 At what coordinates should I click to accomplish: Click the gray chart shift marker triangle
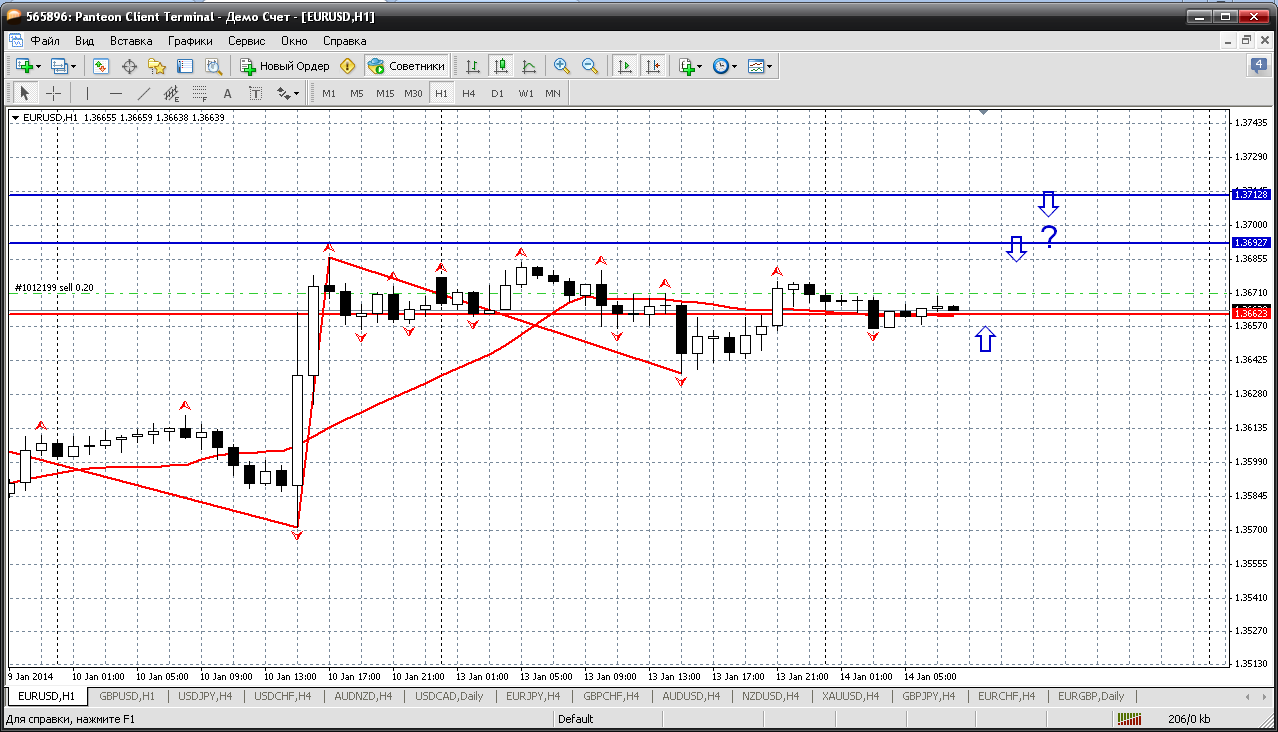(x=984, y=113)
